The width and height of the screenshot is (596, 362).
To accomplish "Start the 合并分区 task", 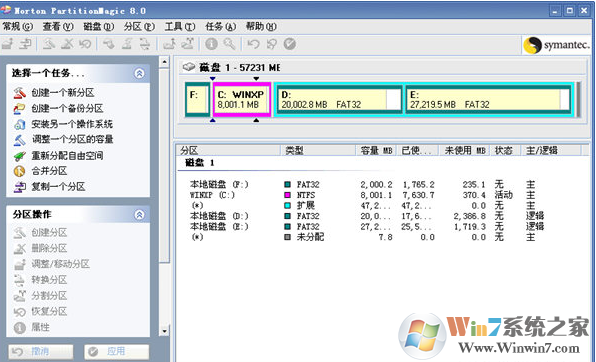I will click(49, 171).
